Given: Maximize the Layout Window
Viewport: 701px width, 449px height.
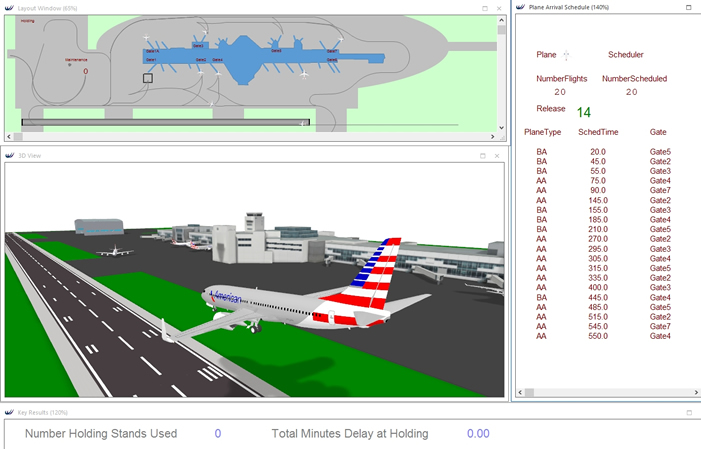Looking at the screenshot, I should click(485, 8).
